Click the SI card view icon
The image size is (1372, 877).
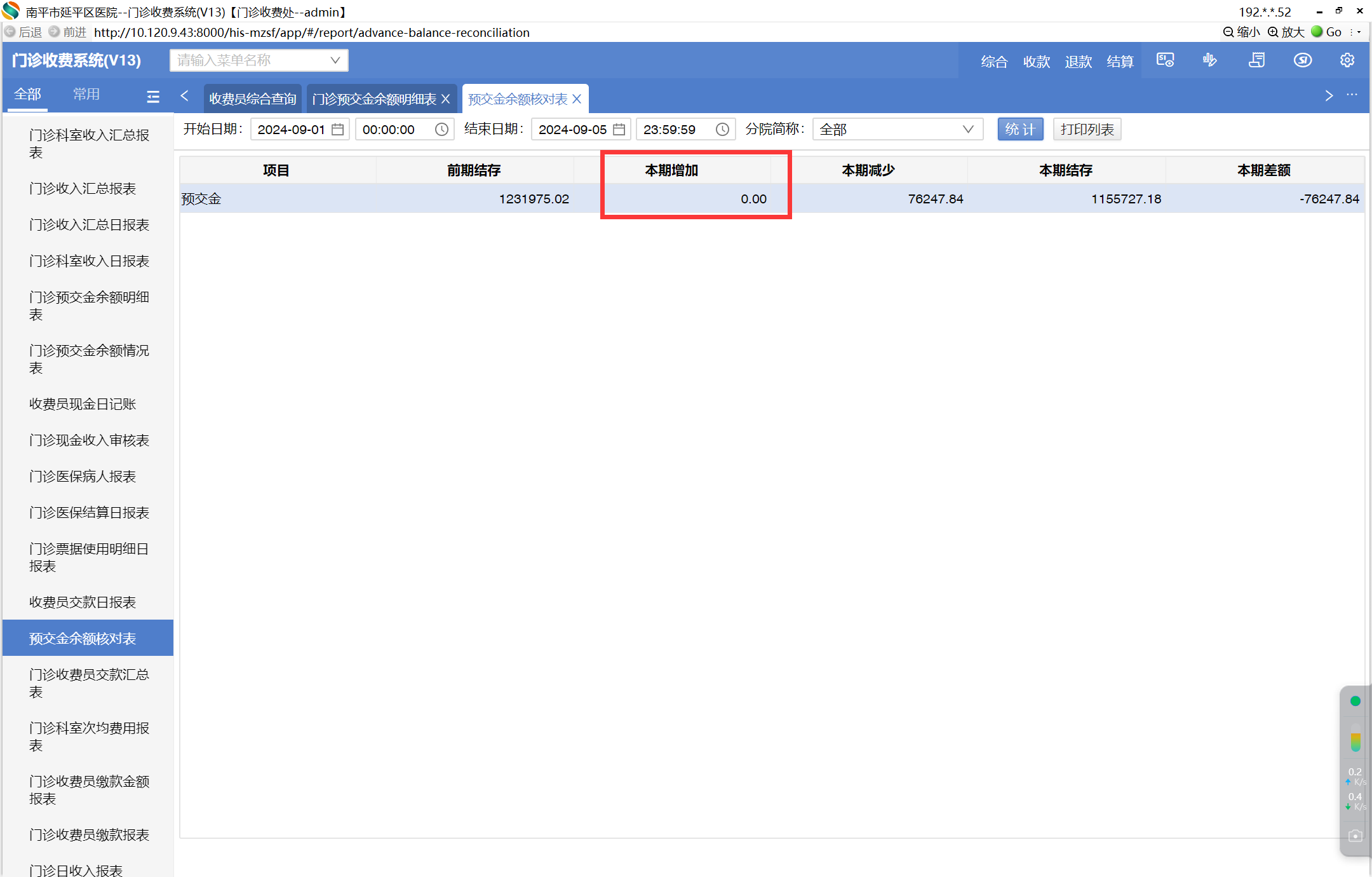[1165, 60]
